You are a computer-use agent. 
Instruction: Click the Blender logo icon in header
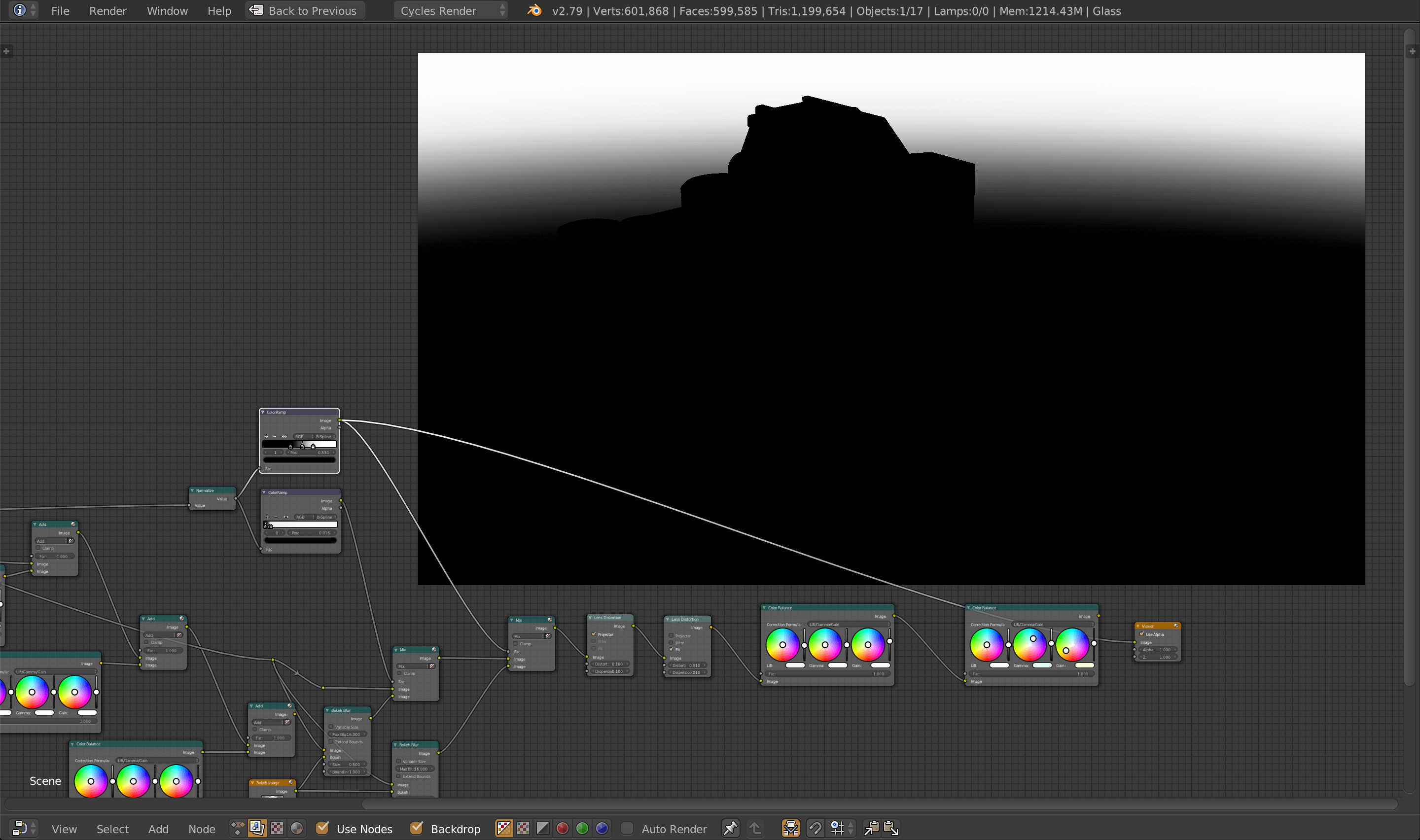[x=534, y=10]
